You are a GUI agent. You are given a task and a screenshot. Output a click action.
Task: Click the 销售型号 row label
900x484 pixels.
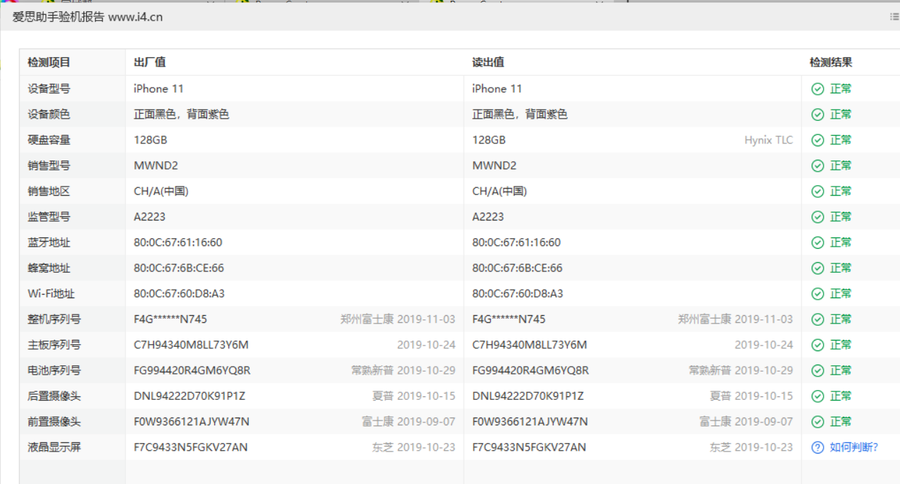click(x=49, y=166)
